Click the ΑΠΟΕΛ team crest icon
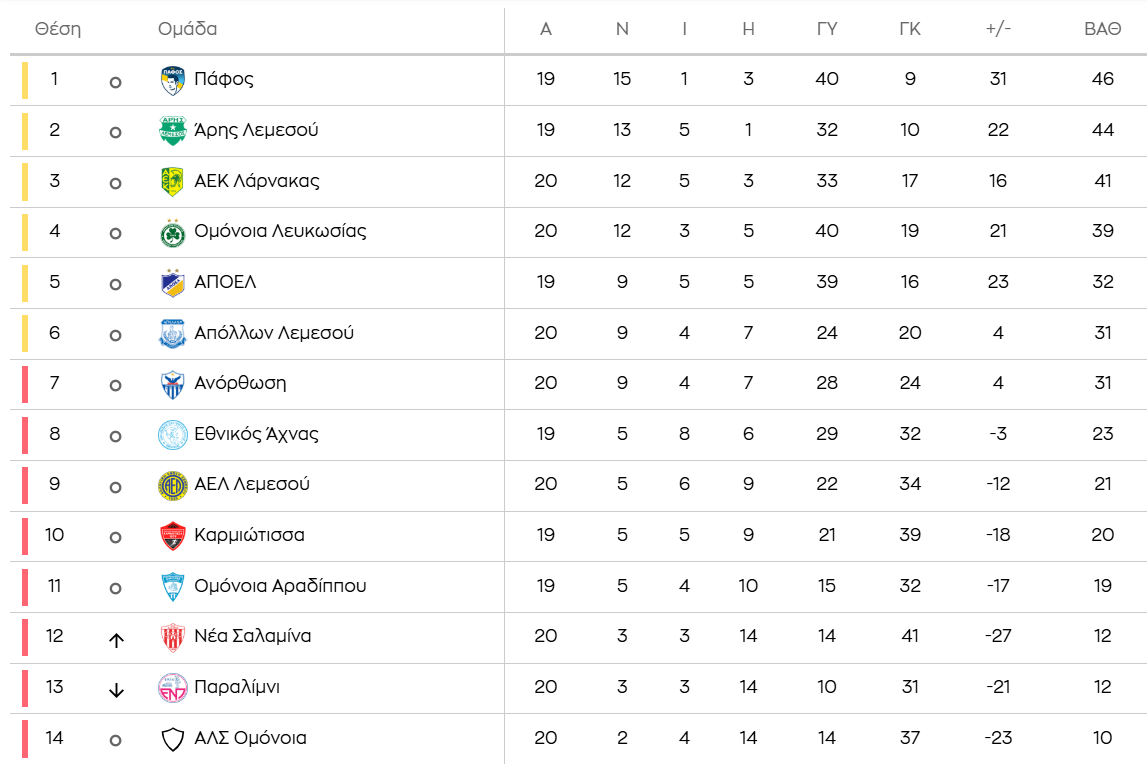 pos(173,283)
